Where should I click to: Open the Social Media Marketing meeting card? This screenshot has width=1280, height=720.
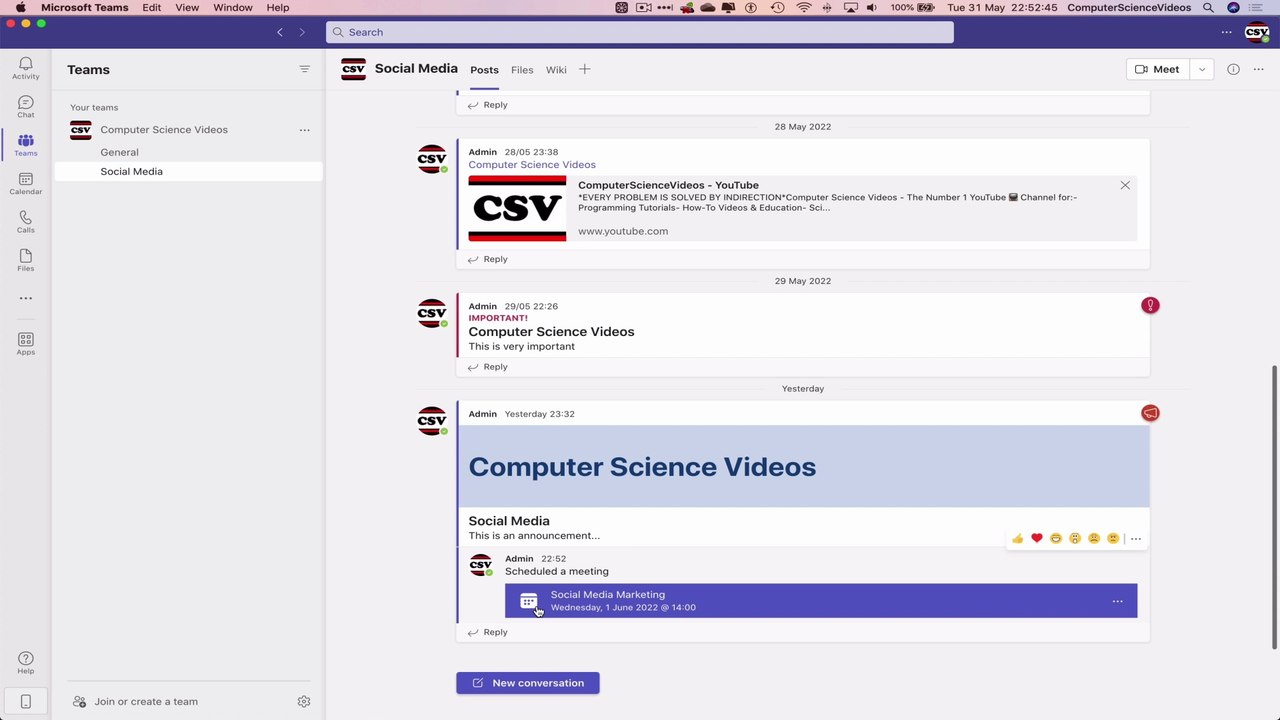click(x=821, y=601)
